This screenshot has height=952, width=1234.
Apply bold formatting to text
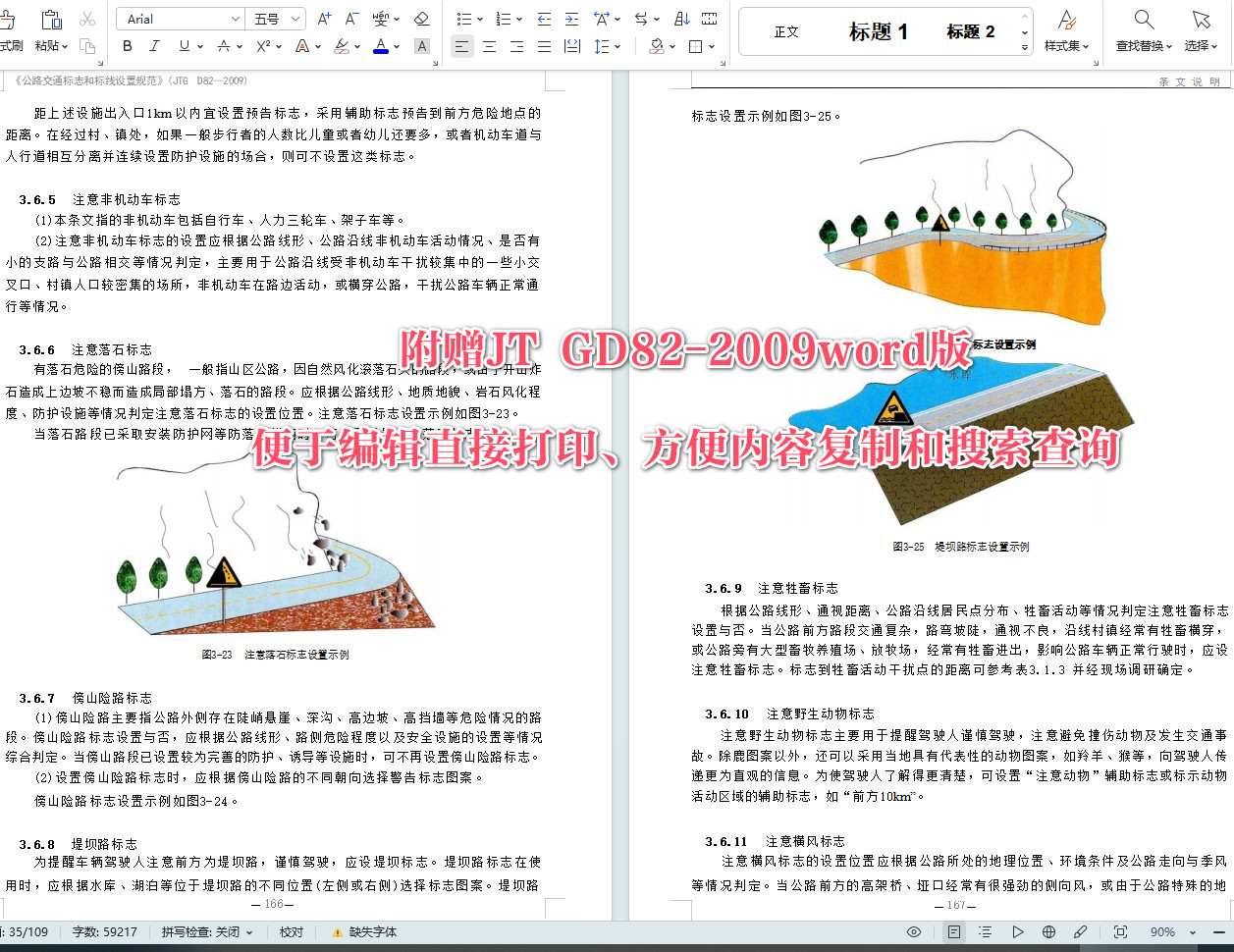[x=127, y=46]
